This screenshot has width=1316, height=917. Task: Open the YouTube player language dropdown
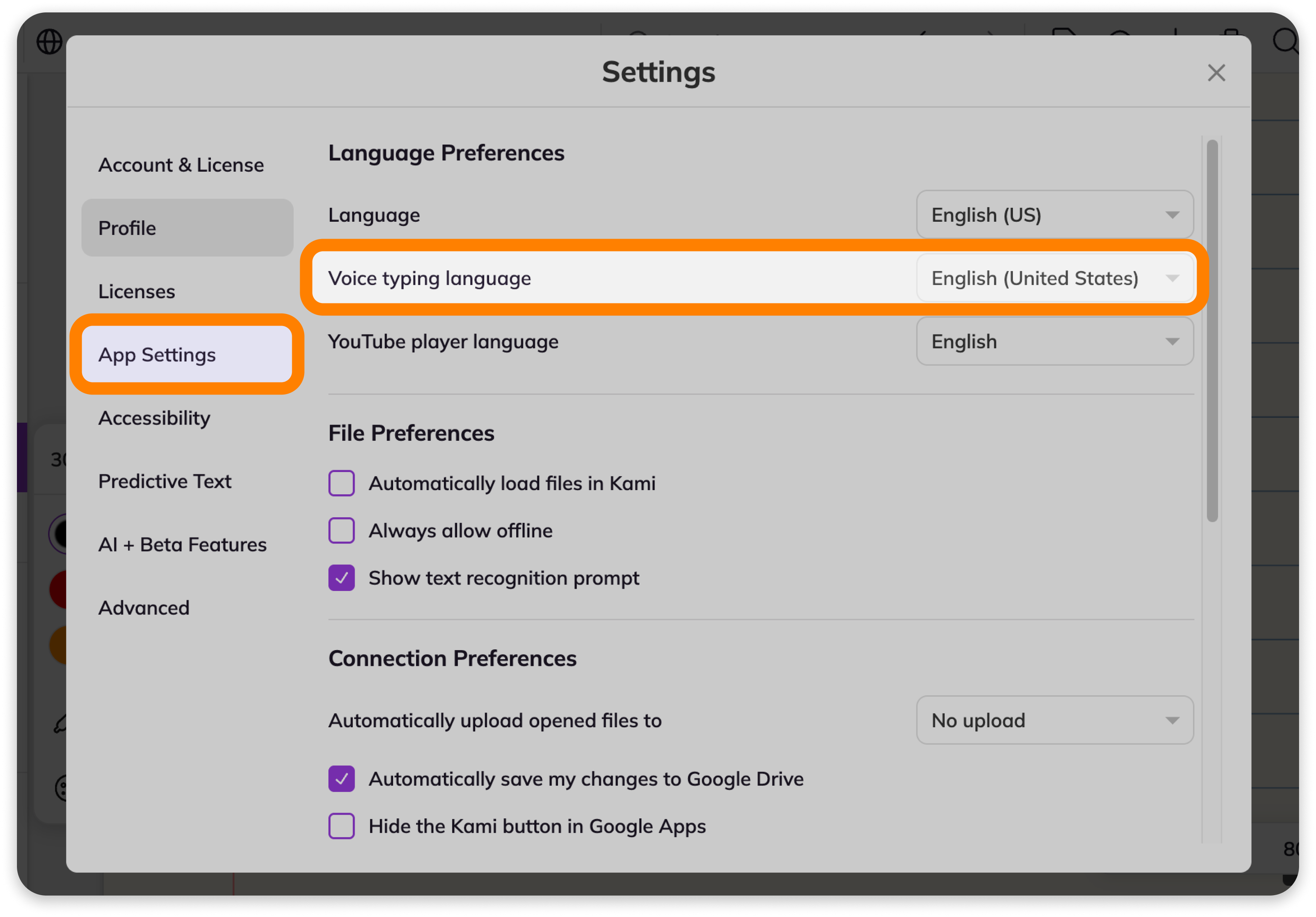coord(1055,341)
